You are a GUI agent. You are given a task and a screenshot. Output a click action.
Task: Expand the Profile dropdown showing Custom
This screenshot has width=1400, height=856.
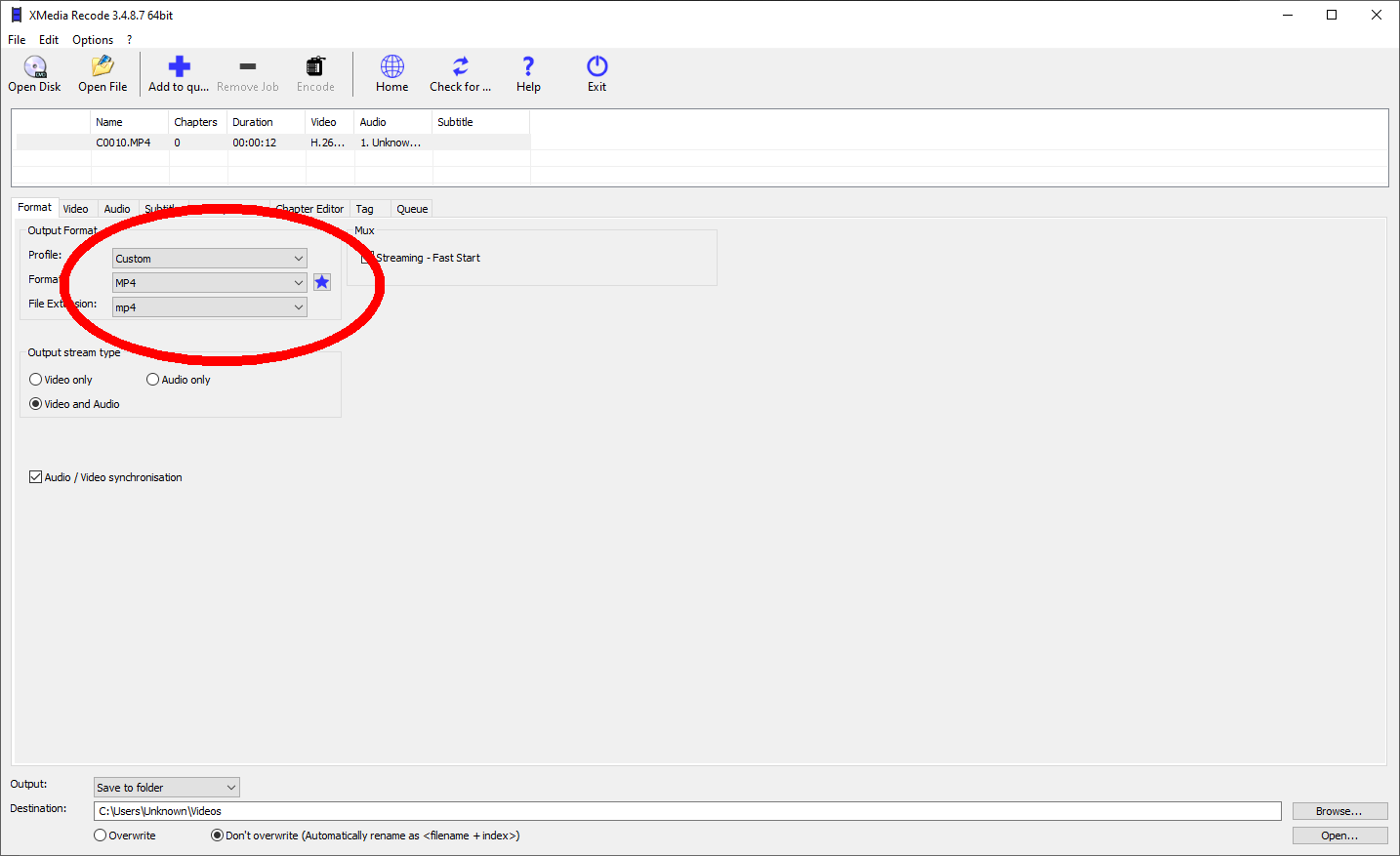pyautogui.click(x=210, y=259)
